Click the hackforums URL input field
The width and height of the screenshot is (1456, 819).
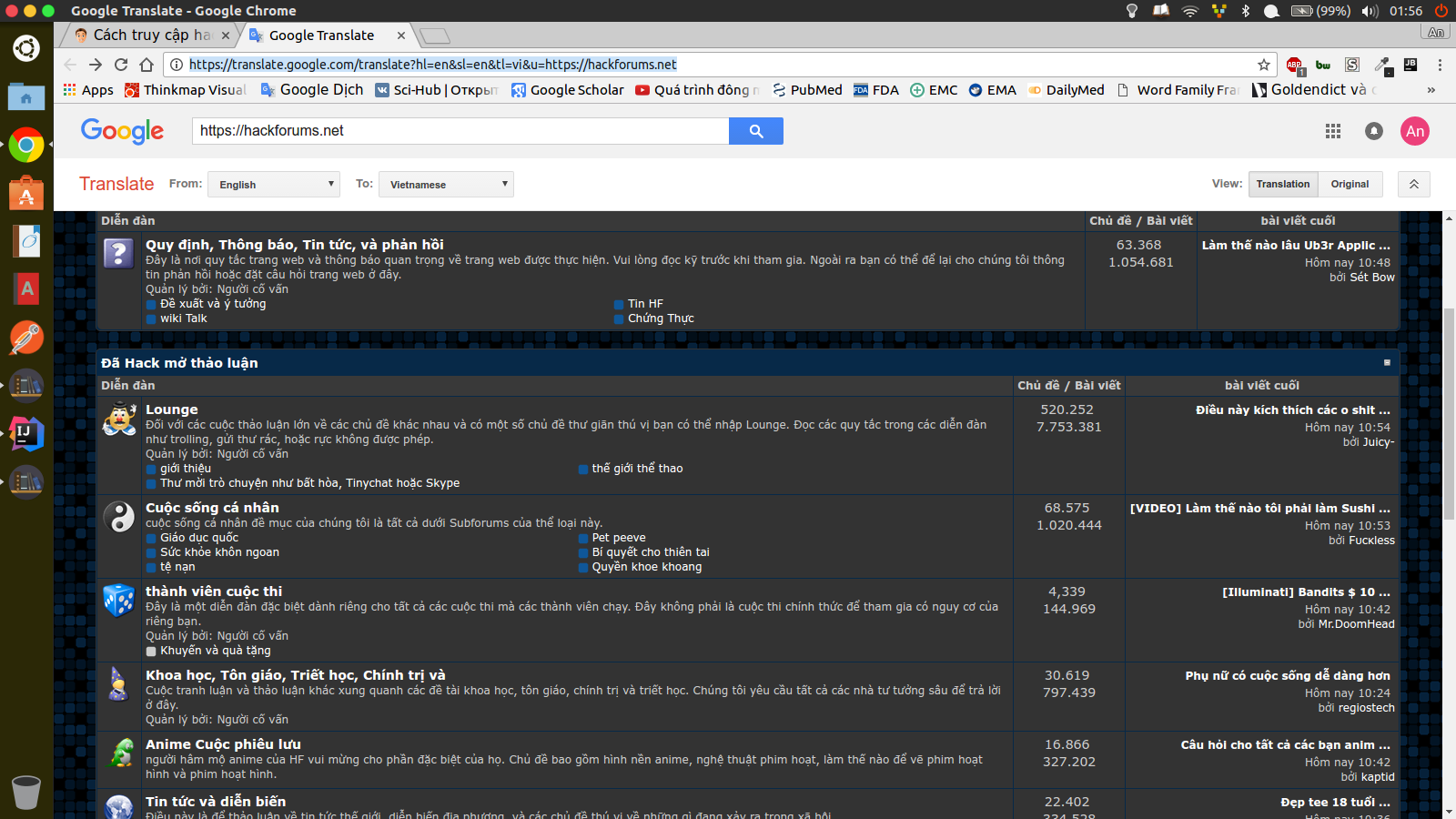coord(460,131)
